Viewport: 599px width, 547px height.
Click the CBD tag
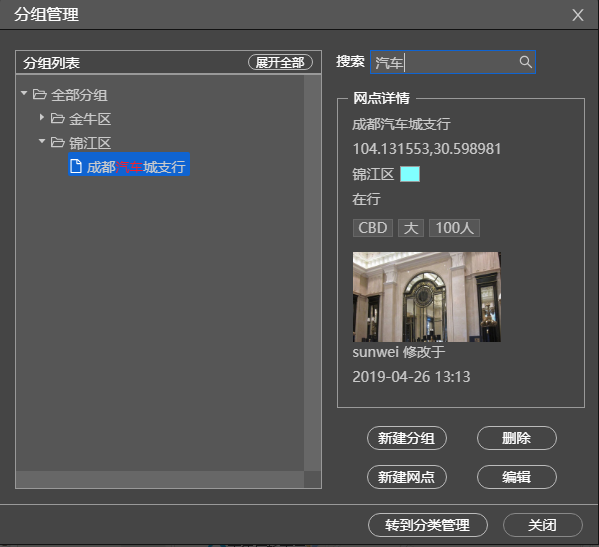373,228
